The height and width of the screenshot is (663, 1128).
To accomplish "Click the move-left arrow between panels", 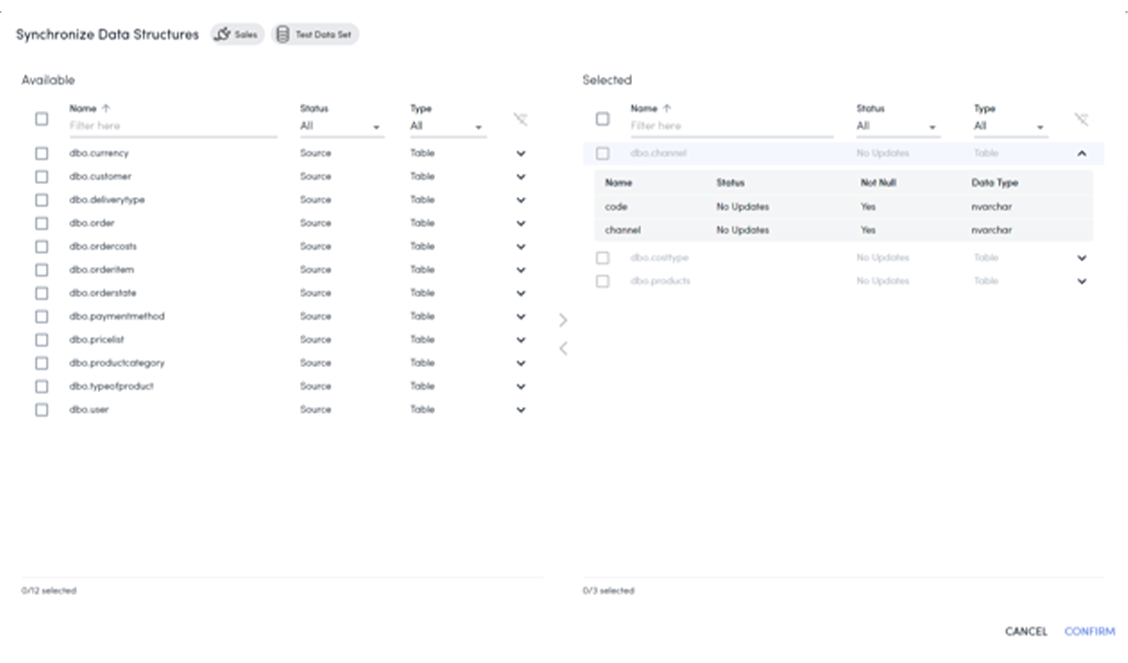I will (x=563, y=348).
